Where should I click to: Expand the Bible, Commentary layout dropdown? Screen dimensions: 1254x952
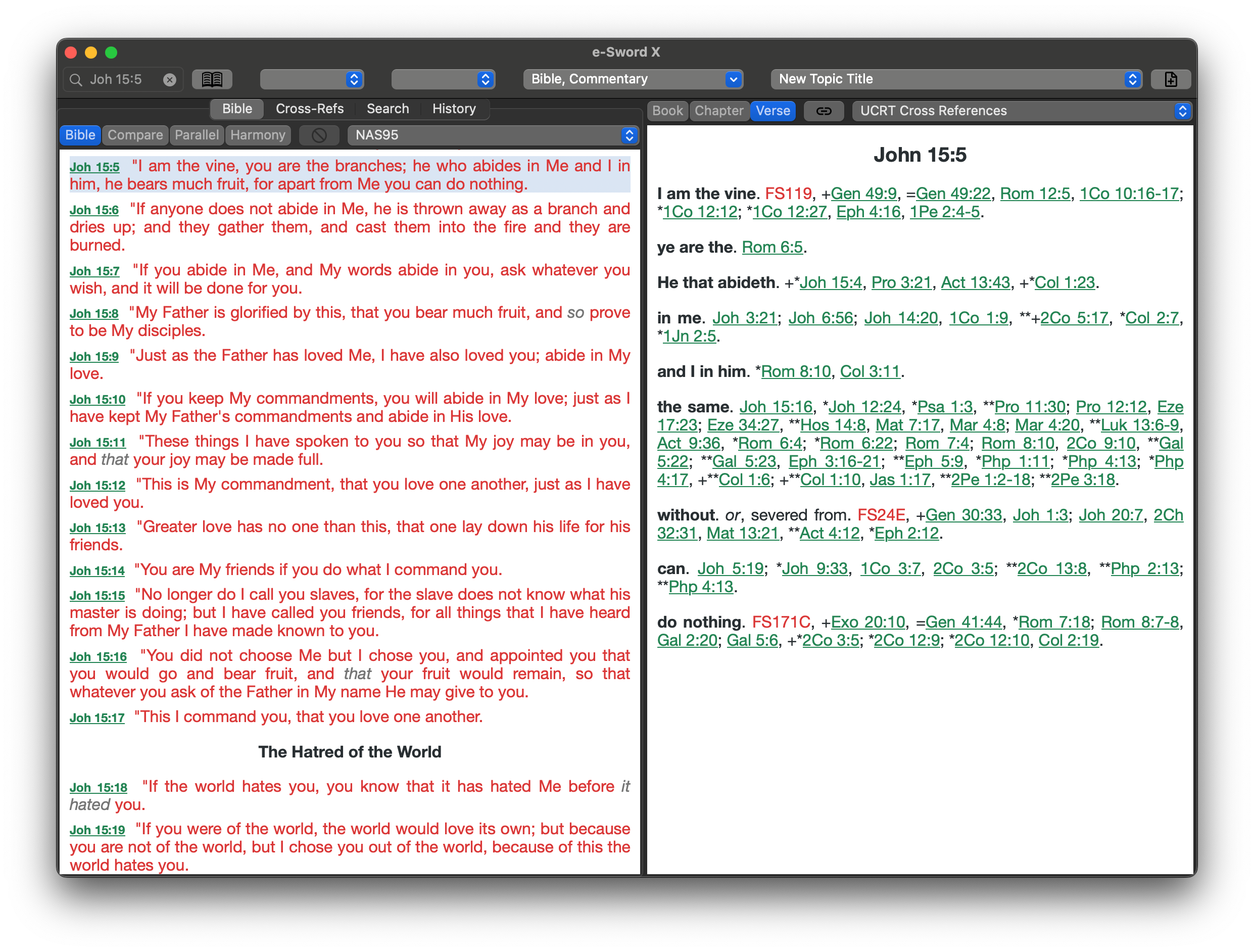[x=633, y=79]
